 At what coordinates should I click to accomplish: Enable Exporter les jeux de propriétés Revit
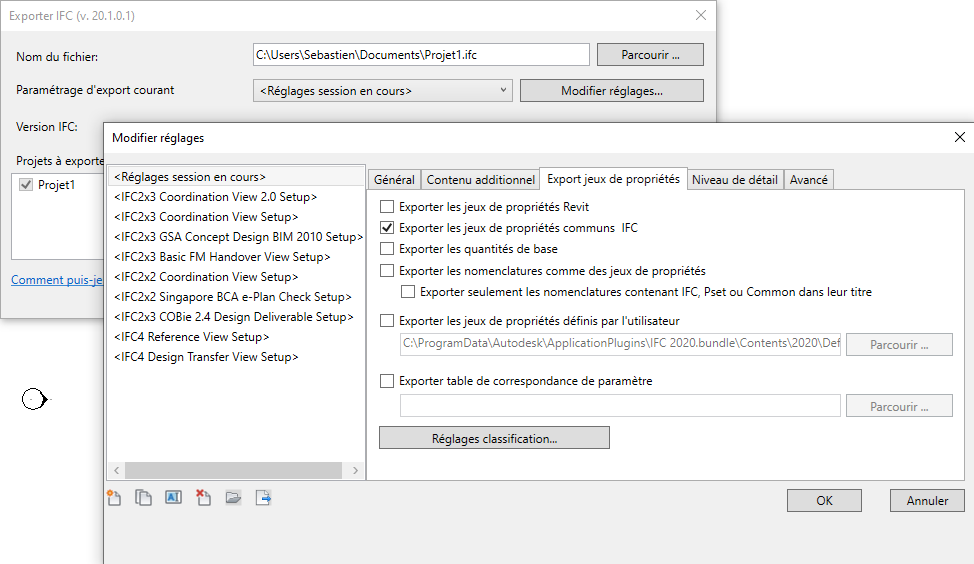click(x=387, y=207)
